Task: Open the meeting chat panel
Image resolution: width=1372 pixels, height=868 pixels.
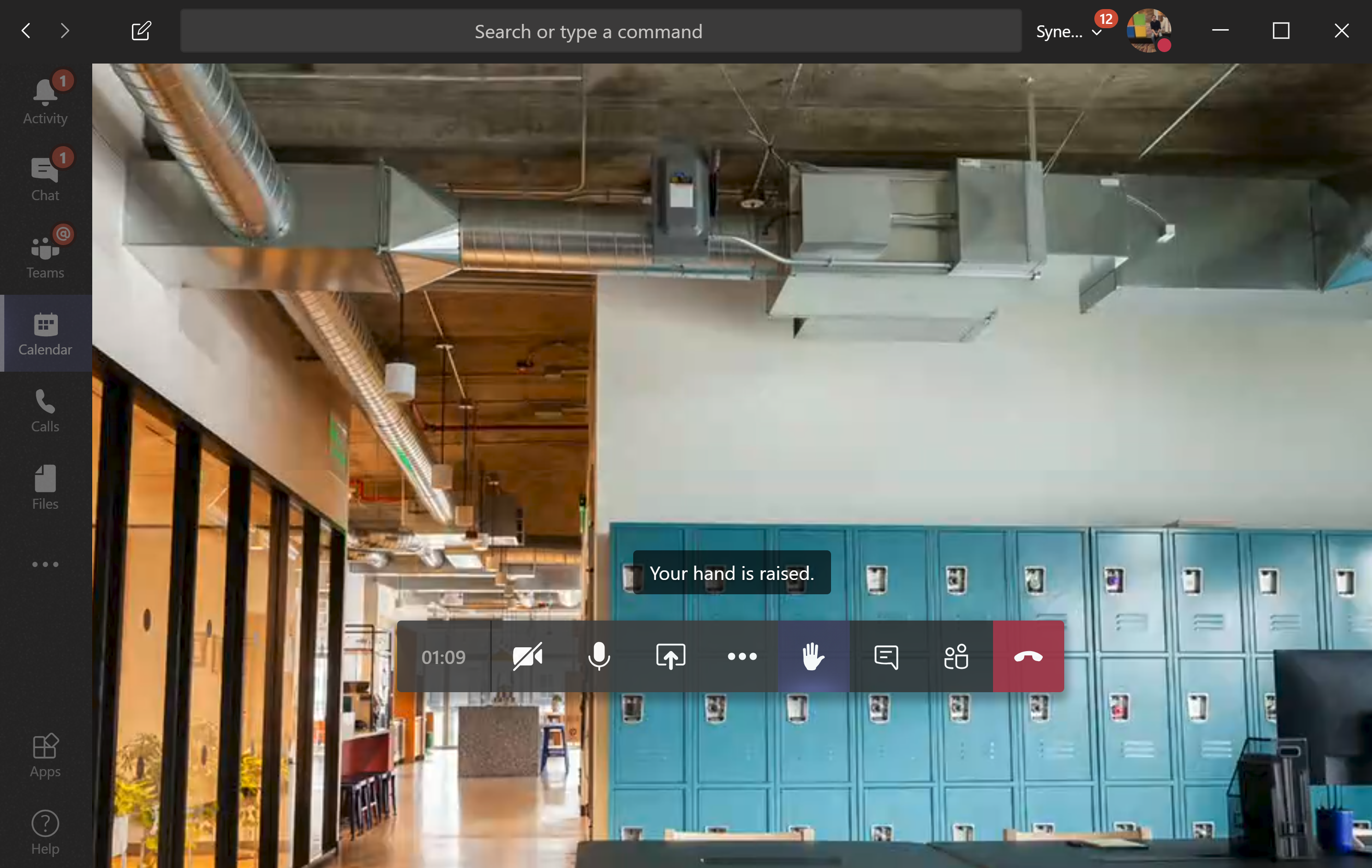Action: pos(885,656)
